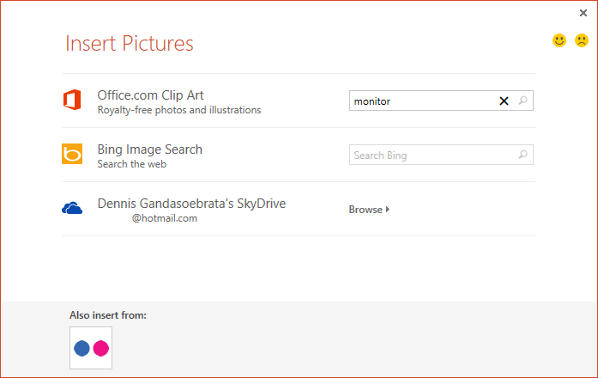Click the blue SkyDrive cloud icon
The height and width of the screenshot is (378, 598).
click(72, 208)
